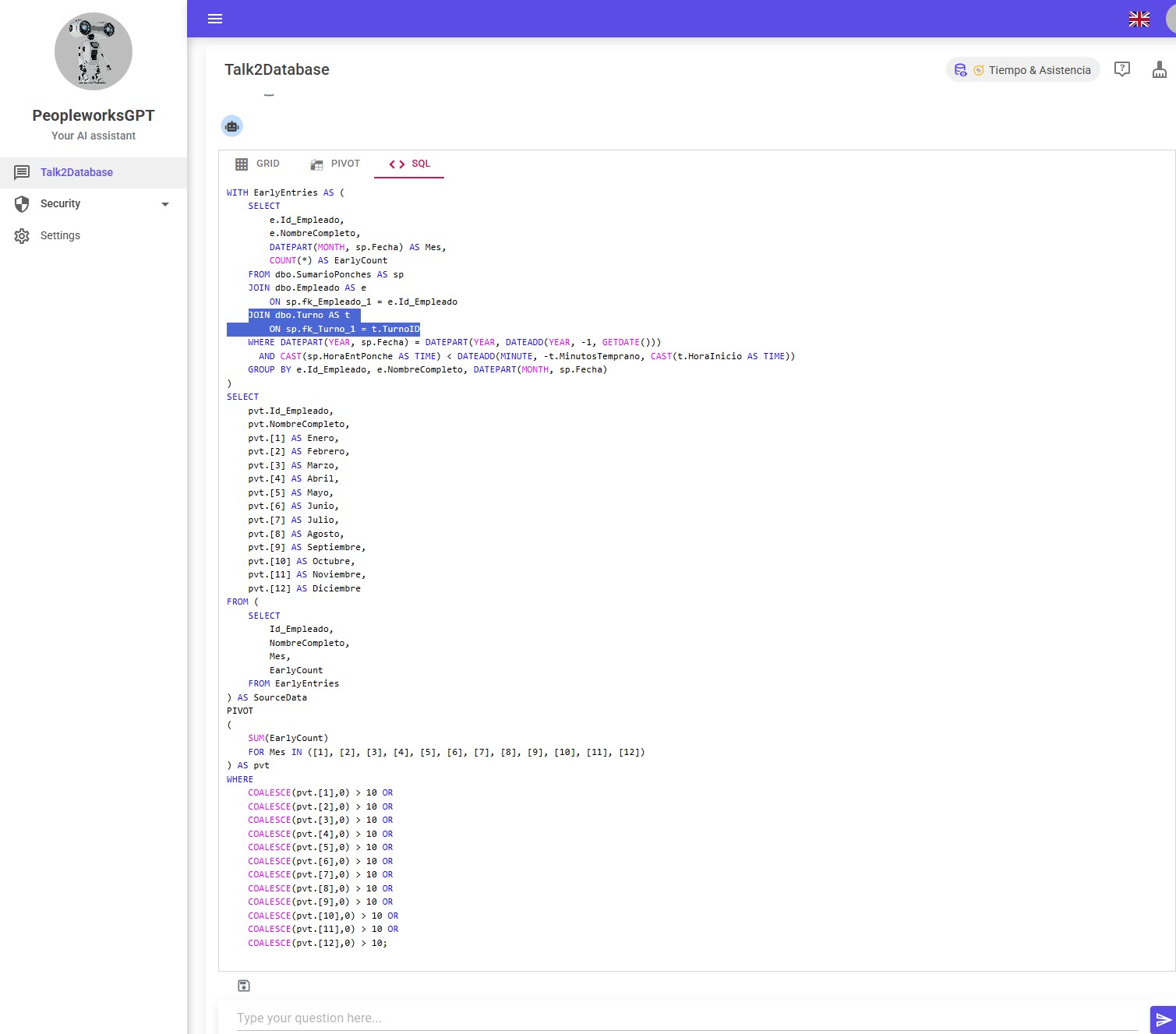This screenshot has height=1034, width=1176.
Task: Click 'pvt.[6] AS Junio,' line
Action: pos(293,506)
